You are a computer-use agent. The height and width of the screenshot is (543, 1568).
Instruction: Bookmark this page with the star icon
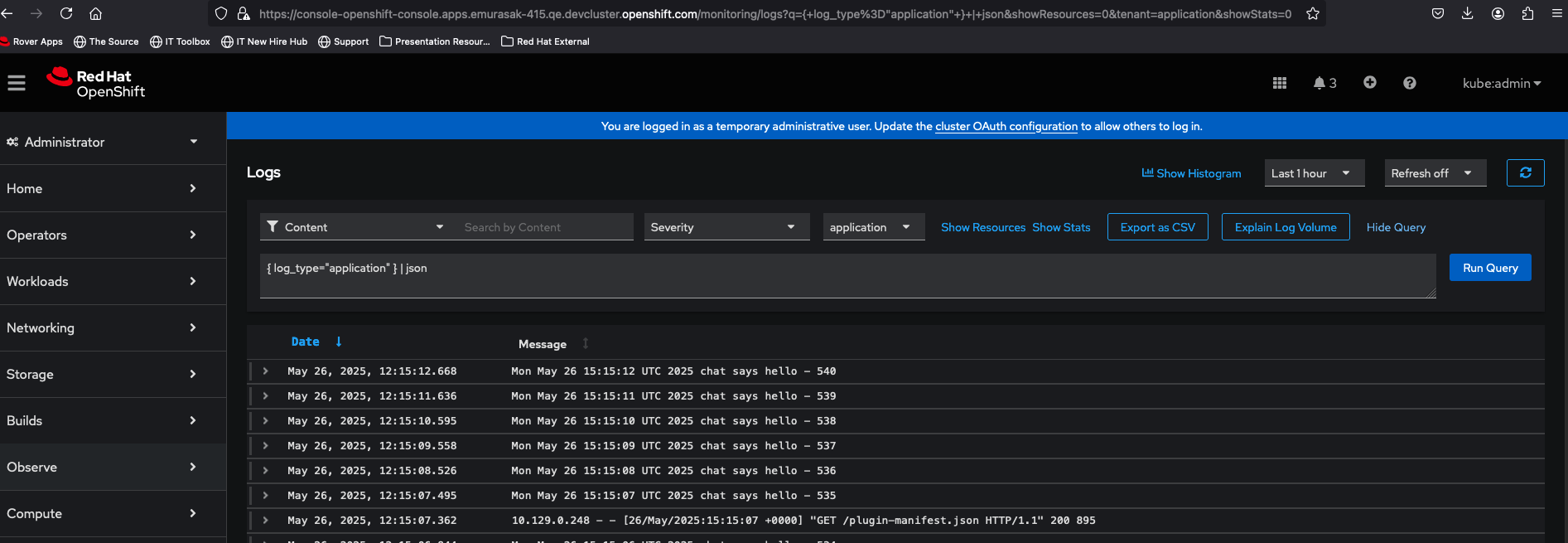pyautogui.click(x=1312, y=13)
